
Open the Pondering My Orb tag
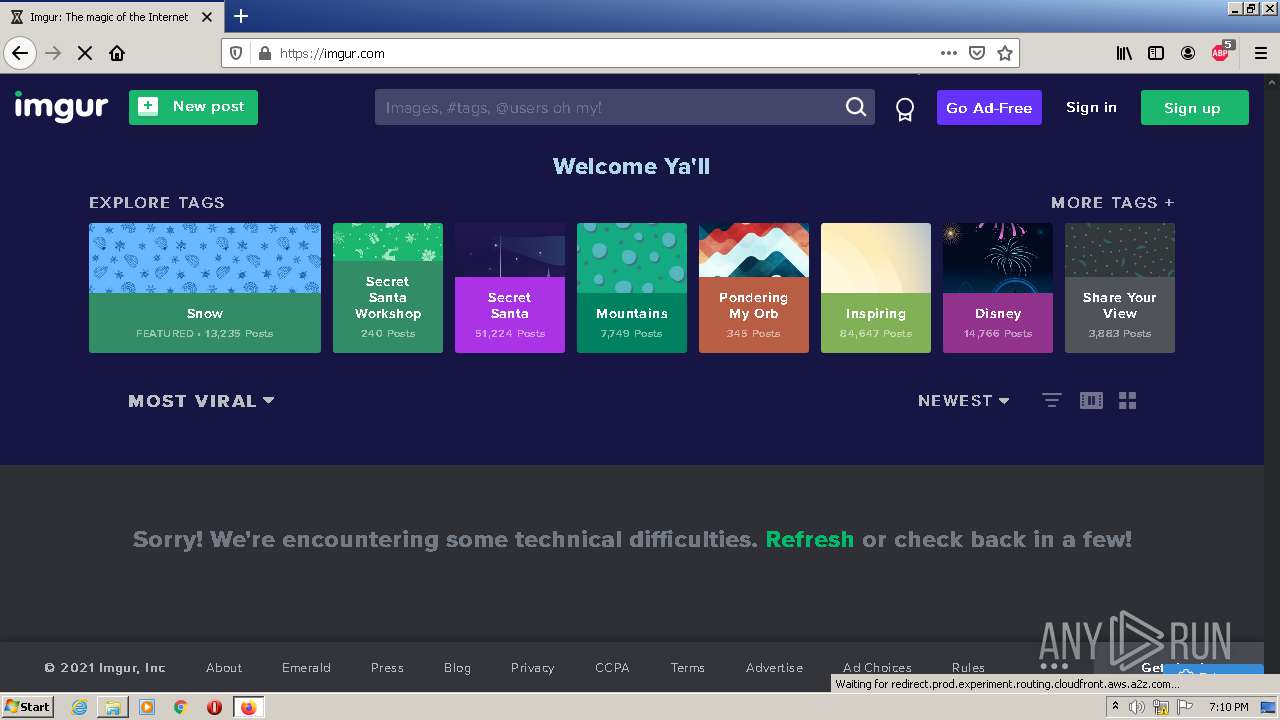pyautogui.click(x=754, y=288)
